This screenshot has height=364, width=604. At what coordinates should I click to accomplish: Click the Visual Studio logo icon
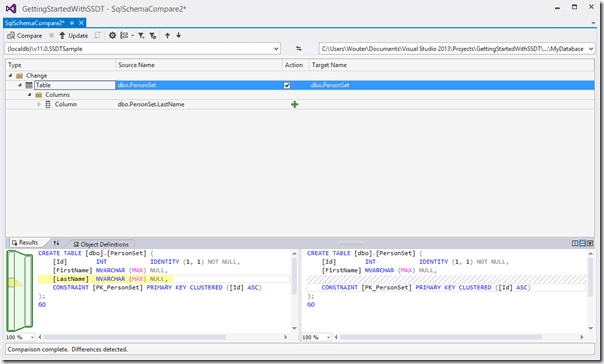(x=11, y=8)
